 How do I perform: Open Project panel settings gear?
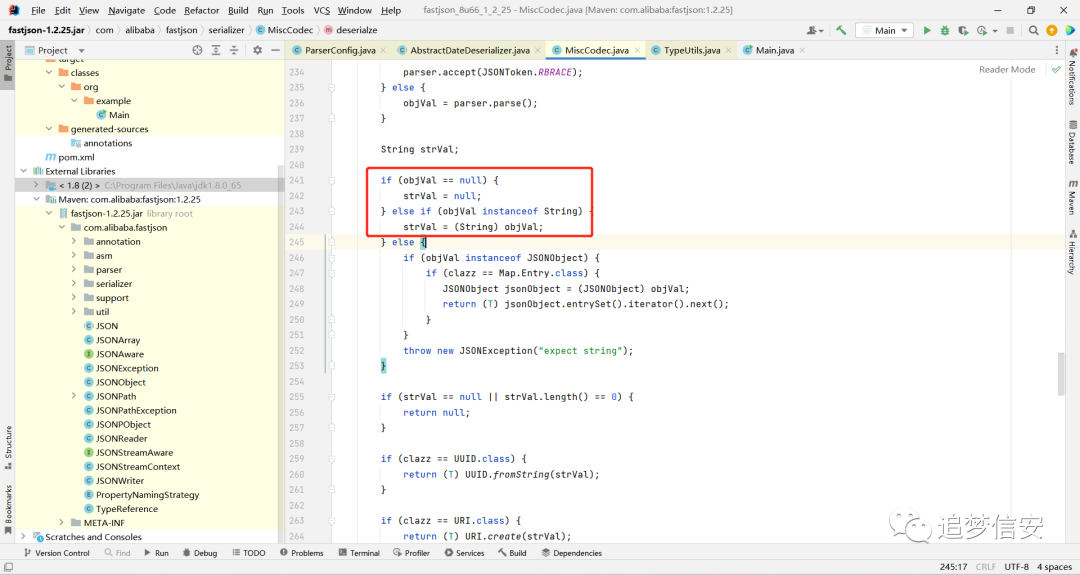point(258,50)
